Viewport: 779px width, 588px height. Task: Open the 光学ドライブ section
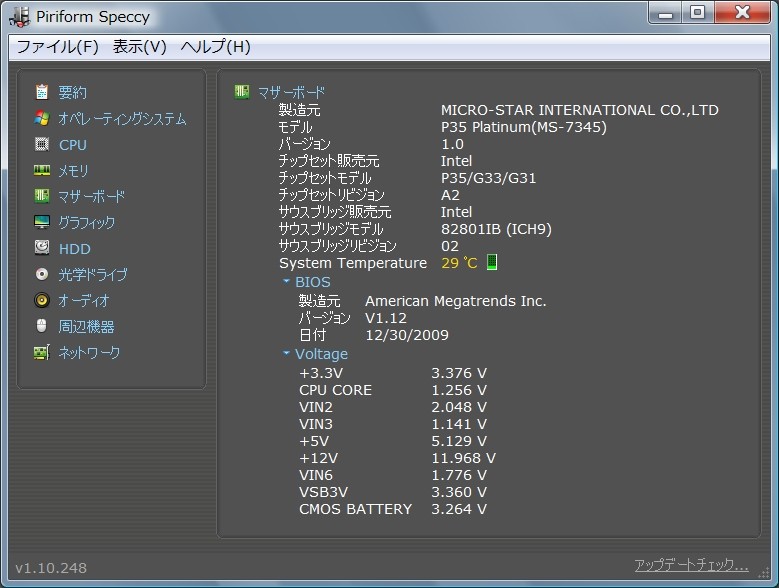[93, 275]
